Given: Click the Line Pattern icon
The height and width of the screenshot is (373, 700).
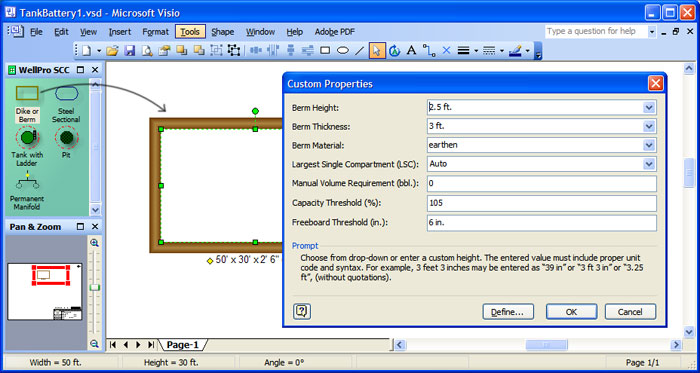Looking at the screenshot, I should [489, 50].
